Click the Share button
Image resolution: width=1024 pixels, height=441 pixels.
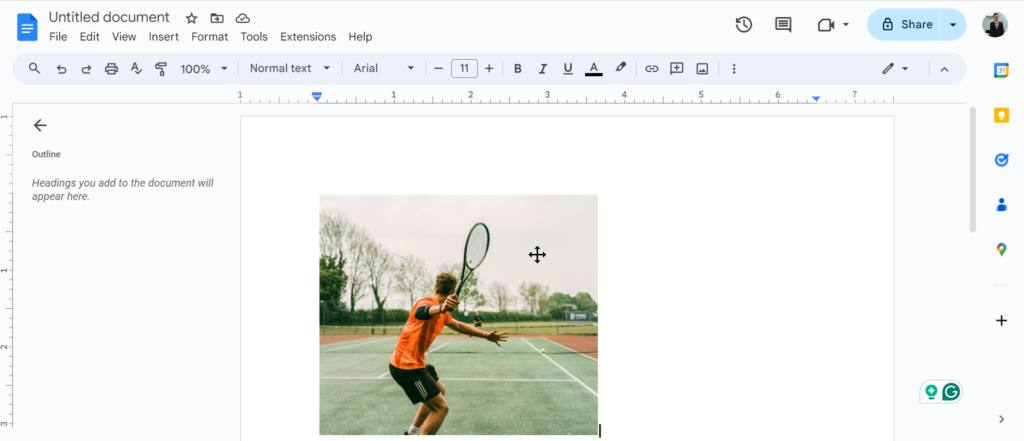pyautogui.click(x=906, y=25)
